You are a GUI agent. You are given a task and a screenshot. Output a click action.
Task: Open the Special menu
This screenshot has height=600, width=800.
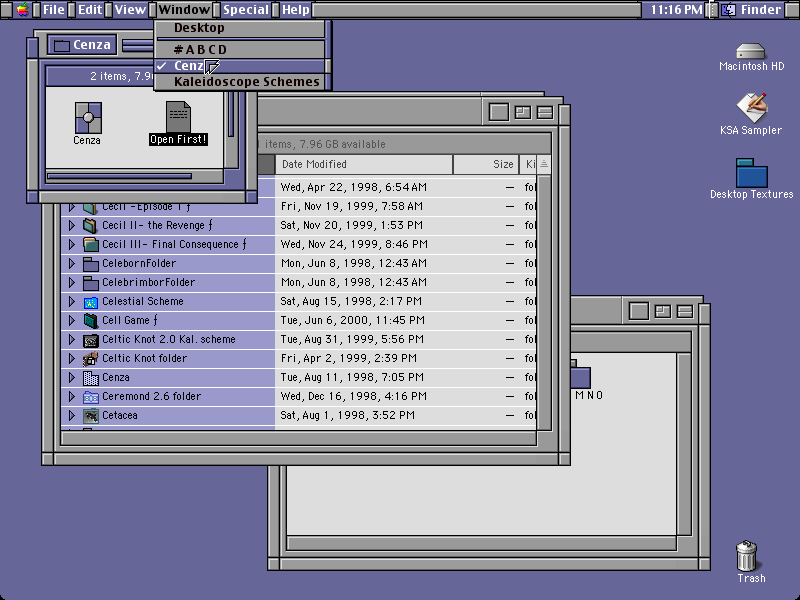(245, 9)
